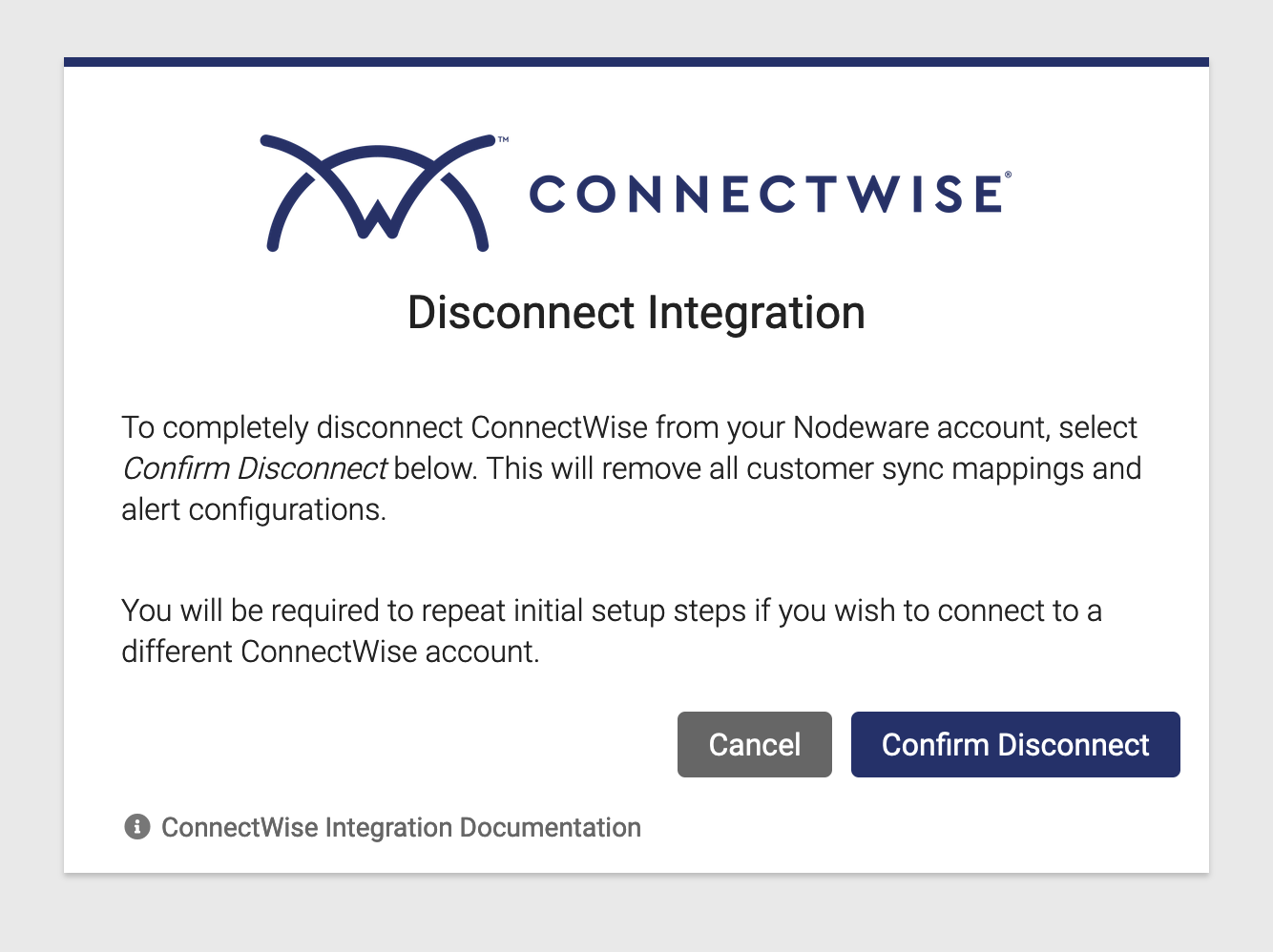Click the registered symbol after CONNECTWISE
The height and width of the screenshot is (952, 1273).
coord(1008,176)
